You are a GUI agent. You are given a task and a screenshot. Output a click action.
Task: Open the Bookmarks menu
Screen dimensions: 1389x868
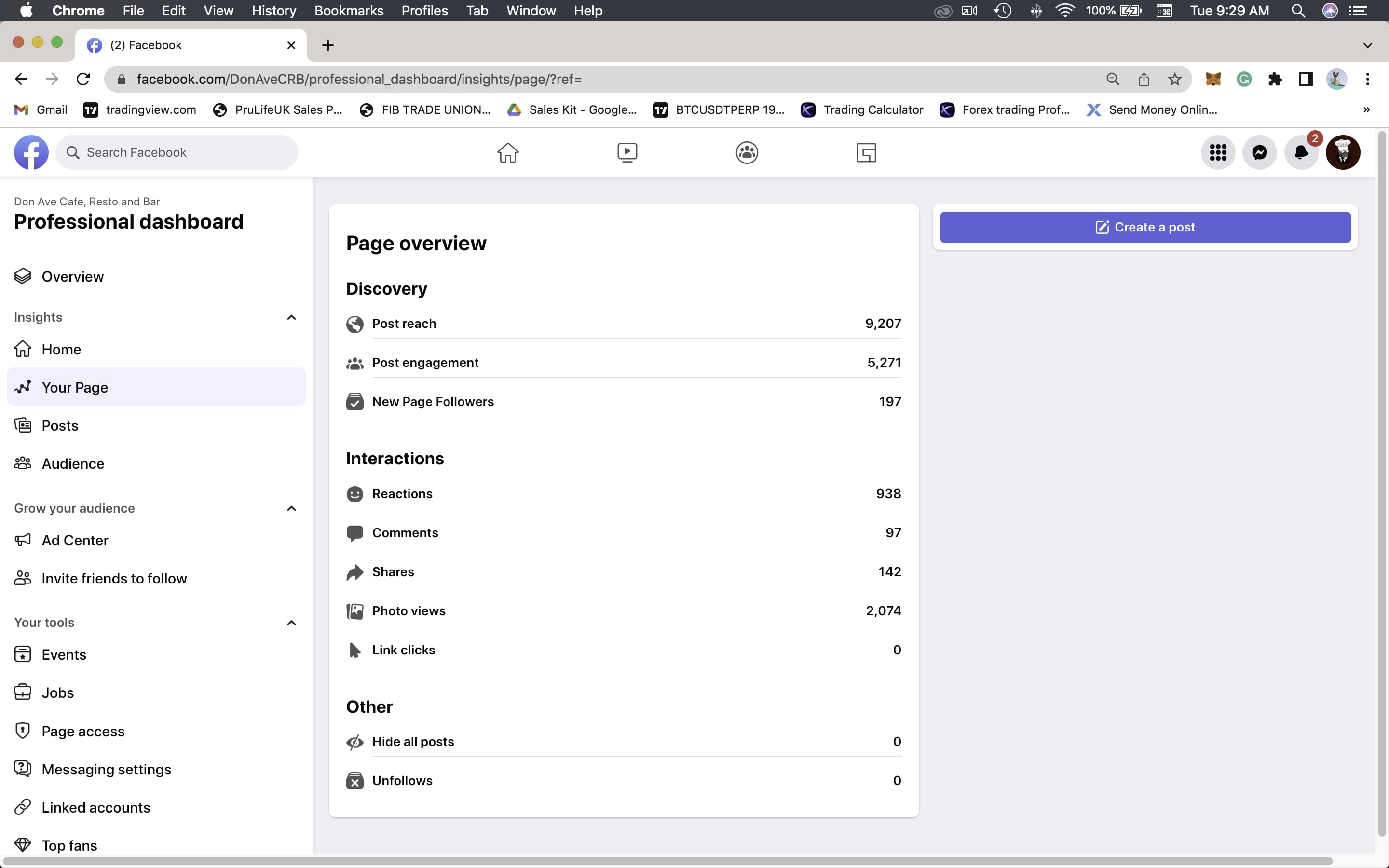click(x=348, y=11)
